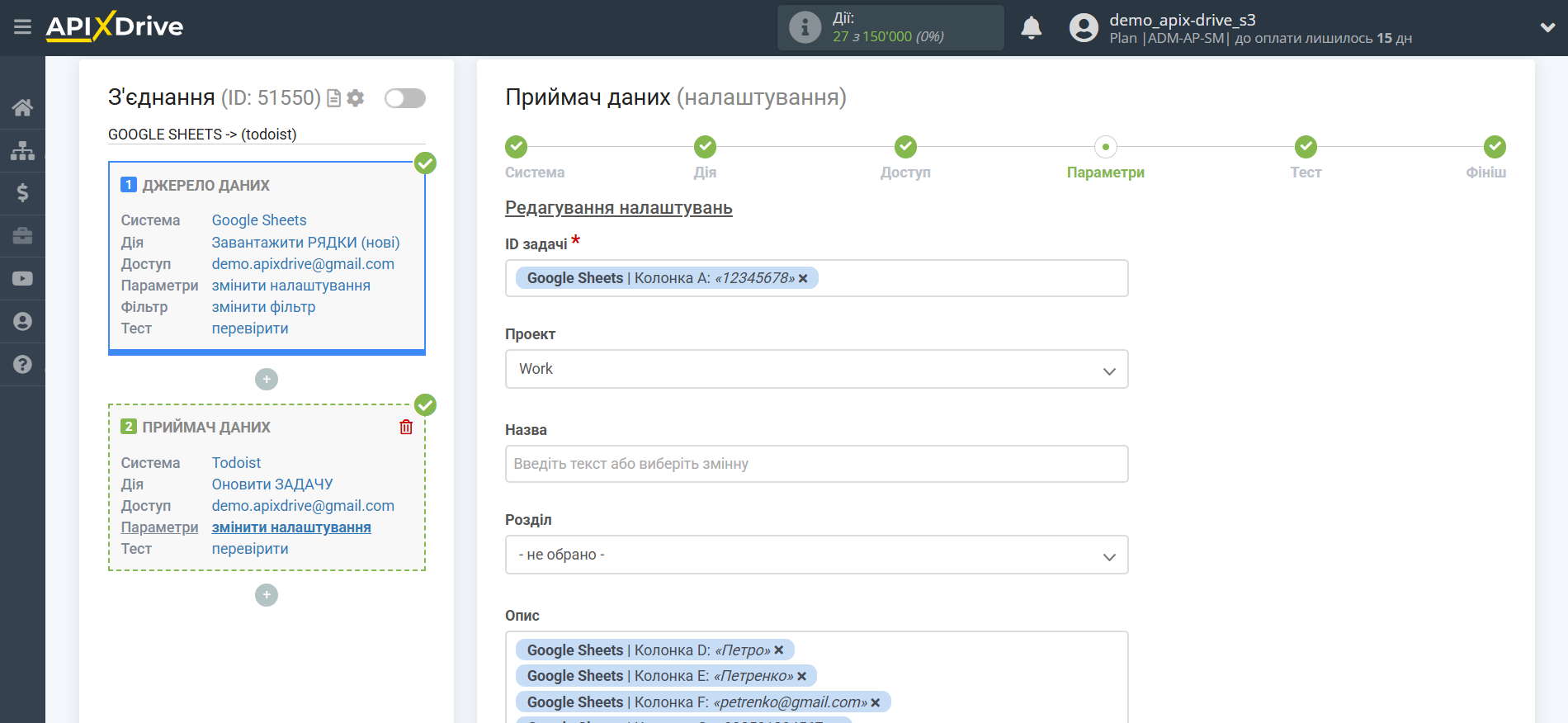The image size is (1568, 723).
Task: Open source demo.apixdrive@gmail.com access link
Action: pos(303,264)
